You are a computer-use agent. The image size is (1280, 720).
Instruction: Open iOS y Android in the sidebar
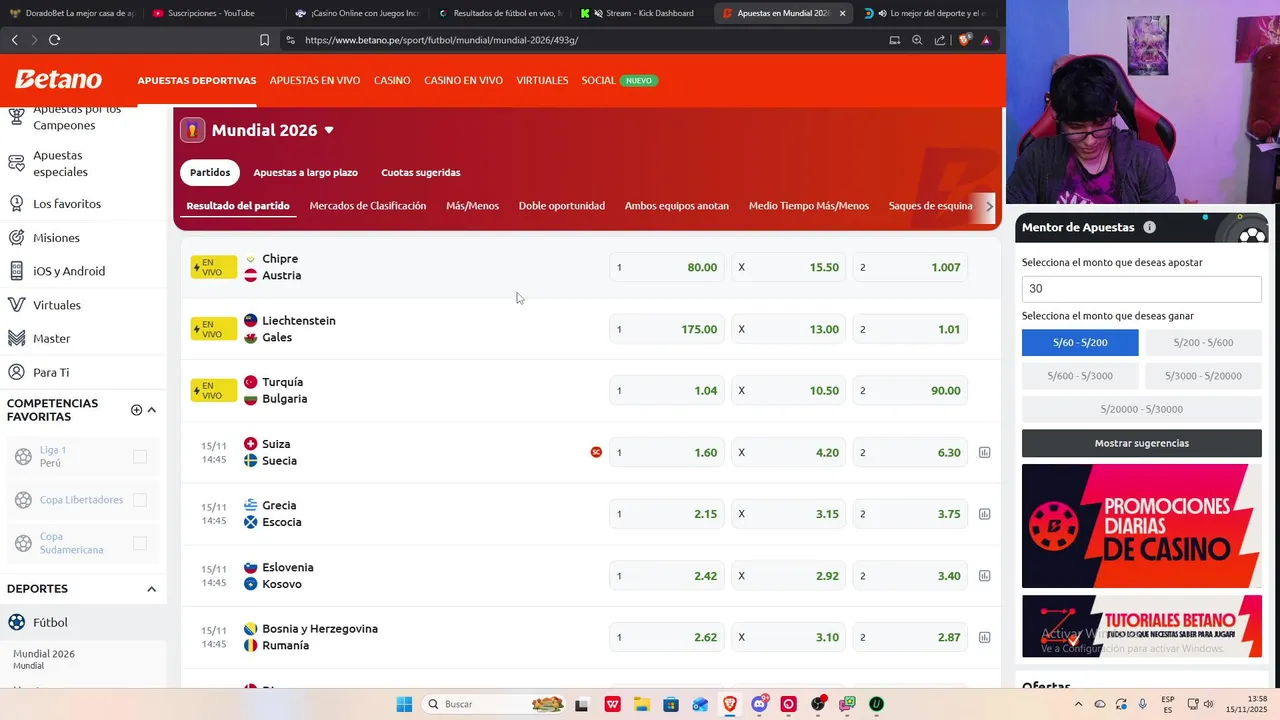tap(68, 271)
